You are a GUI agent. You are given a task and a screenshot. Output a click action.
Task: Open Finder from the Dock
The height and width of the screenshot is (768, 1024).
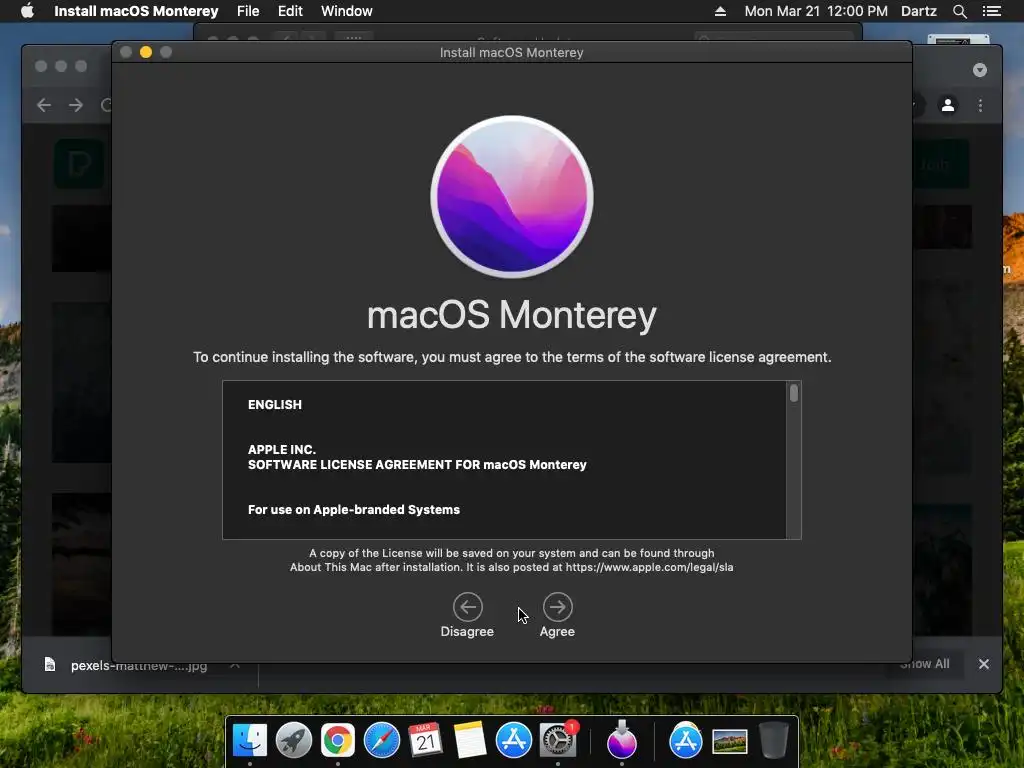point(249,741)
